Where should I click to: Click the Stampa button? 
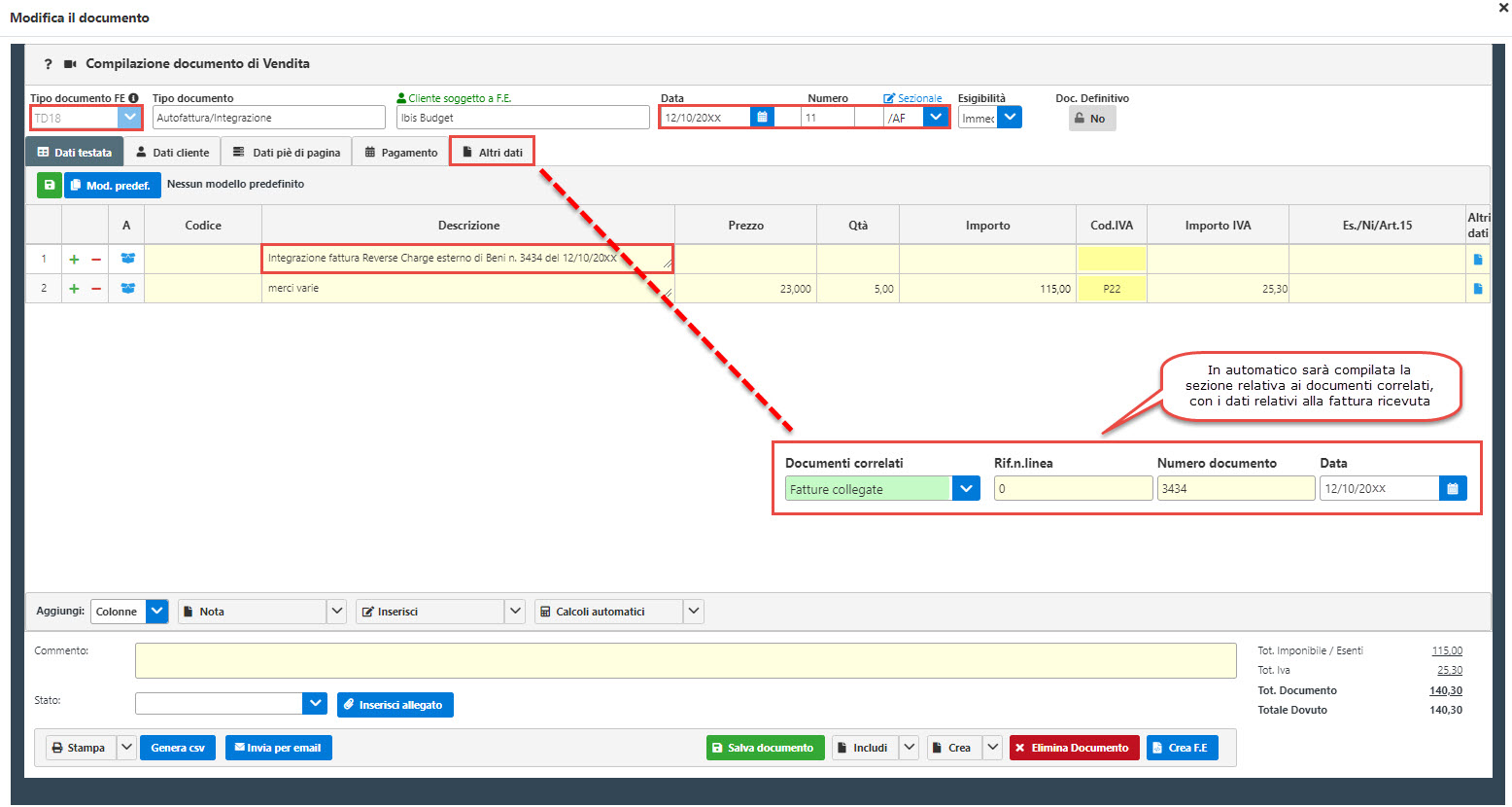80,748
